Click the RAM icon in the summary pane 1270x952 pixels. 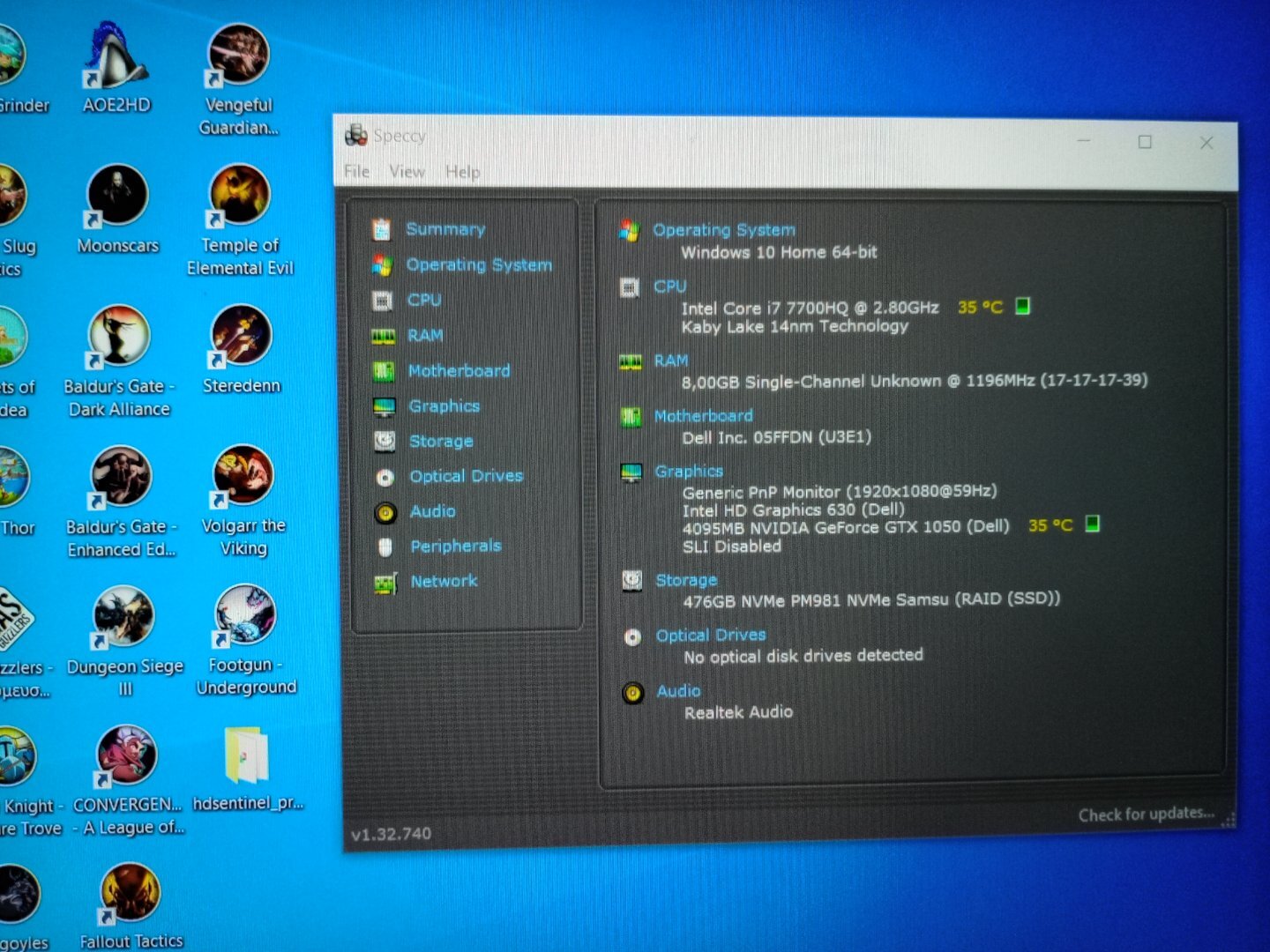pyautogui.click(x=631, y=361)
